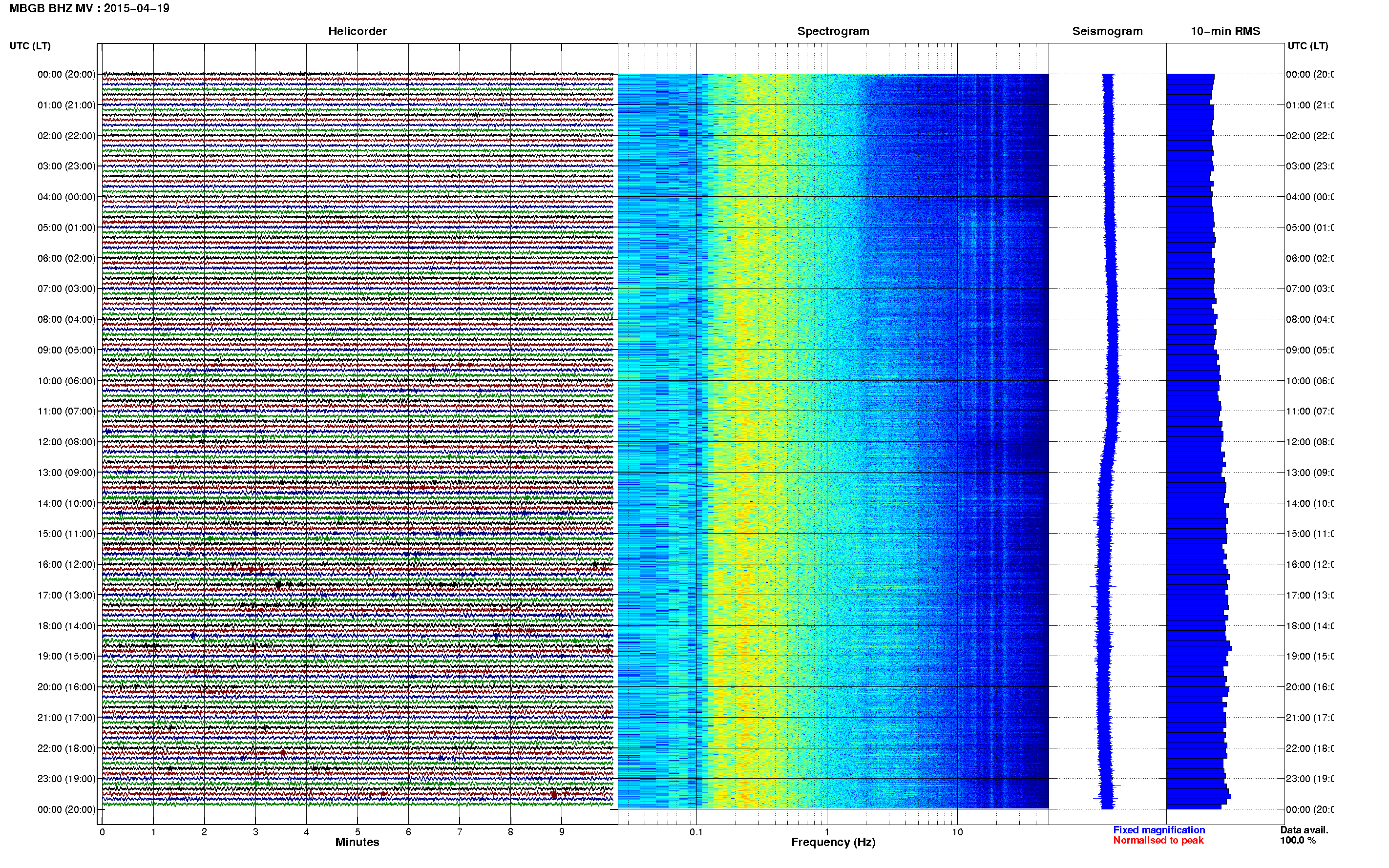Viewport: 1389px width, 868px height.
Task: Click the 'Frequency (Hz)' axis label
Action: 833,842
